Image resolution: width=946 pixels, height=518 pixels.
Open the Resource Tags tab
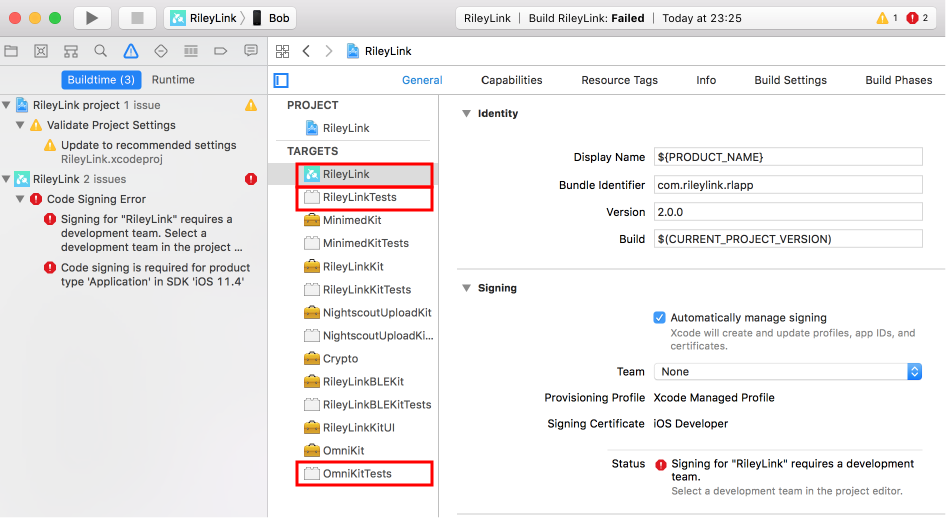click(x=620, y=80)
